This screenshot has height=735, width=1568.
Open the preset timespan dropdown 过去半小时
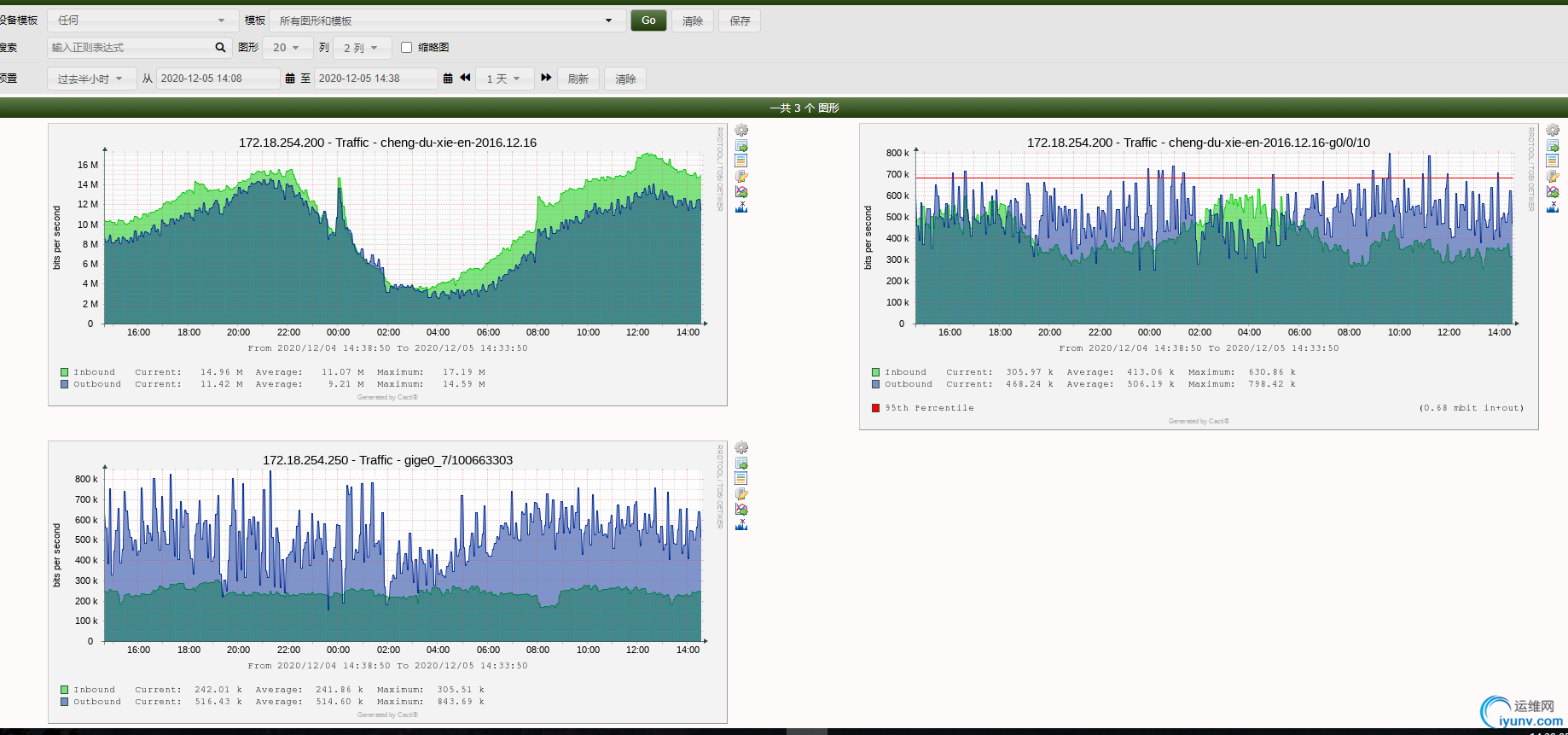pos(91,79)
